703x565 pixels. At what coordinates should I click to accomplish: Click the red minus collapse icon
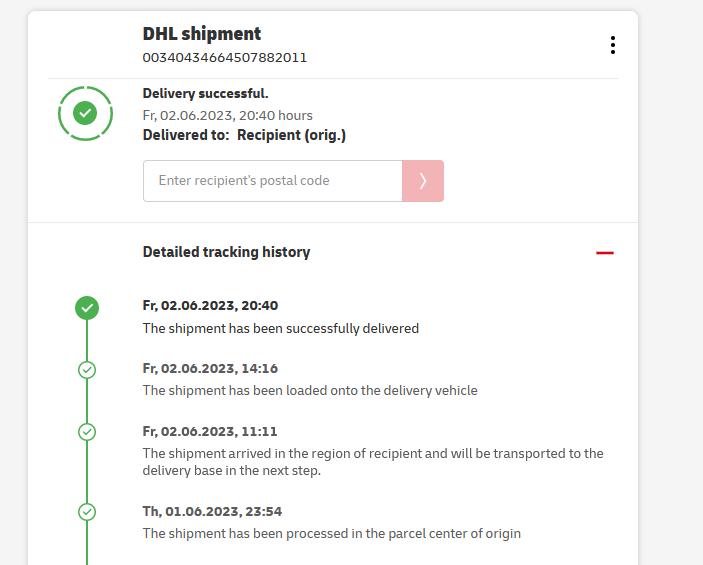[604, 253]
